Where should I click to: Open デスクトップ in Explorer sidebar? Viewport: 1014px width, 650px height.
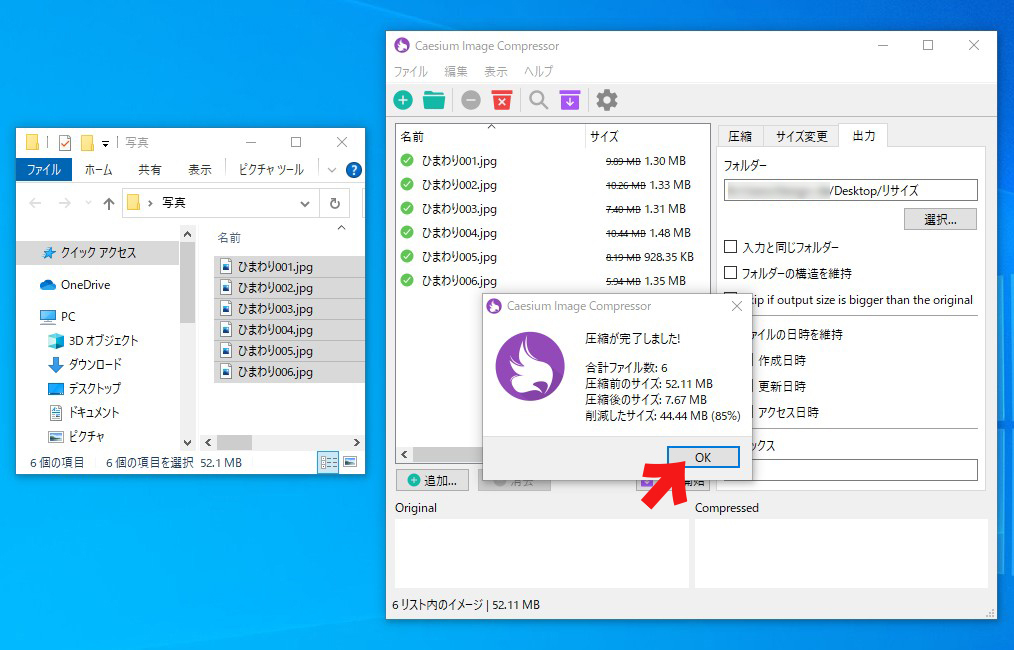tap(85, 388)
